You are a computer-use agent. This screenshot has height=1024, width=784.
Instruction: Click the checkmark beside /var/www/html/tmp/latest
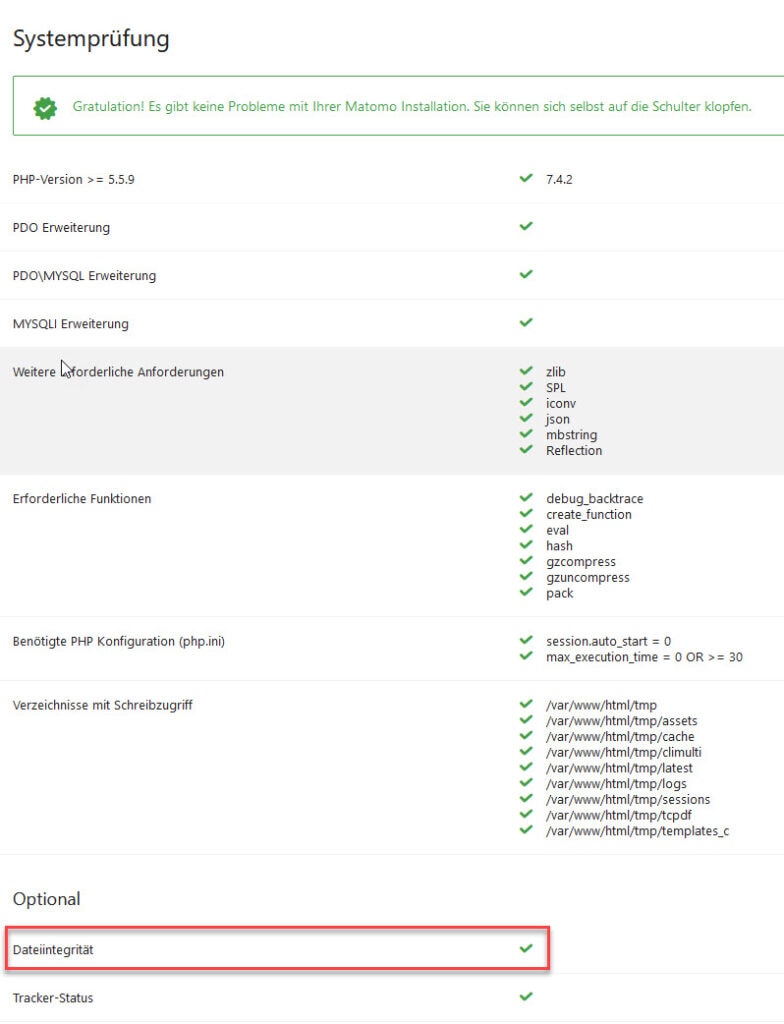tap(526, 767)
